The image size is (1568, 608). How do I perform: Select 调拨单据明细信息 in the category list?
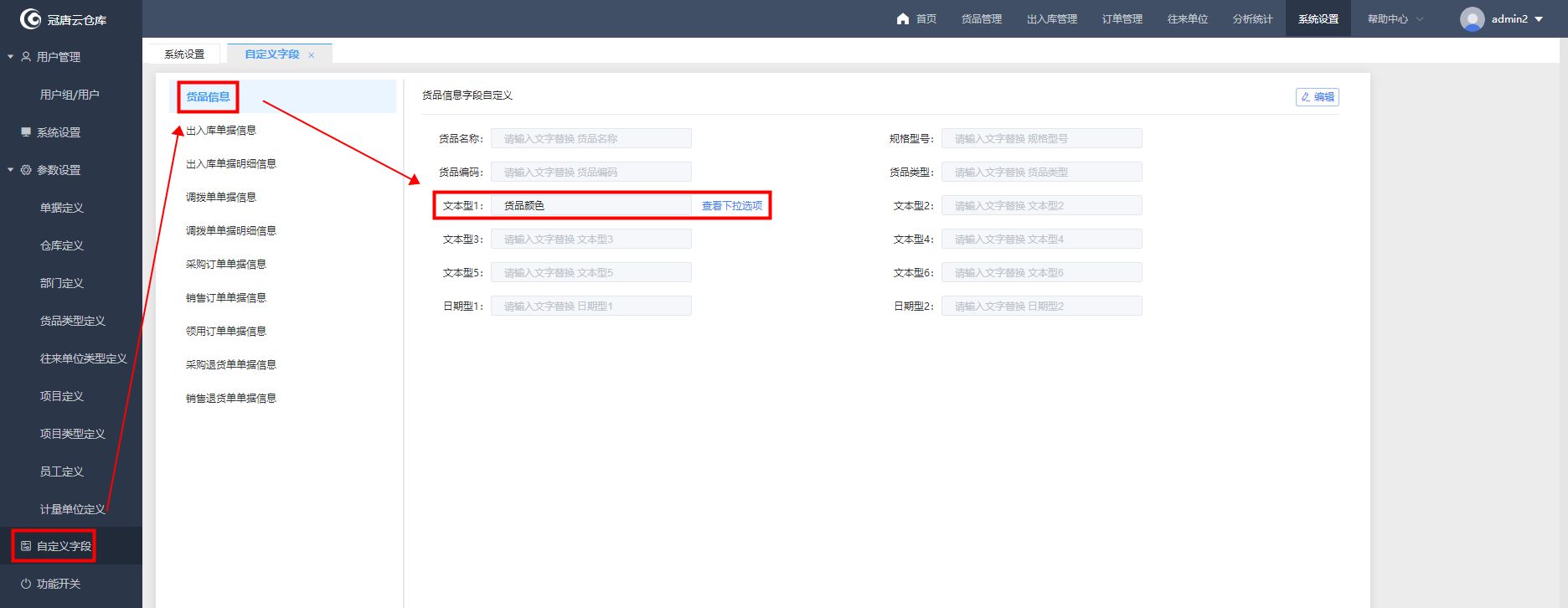click(x=231, y=231)
